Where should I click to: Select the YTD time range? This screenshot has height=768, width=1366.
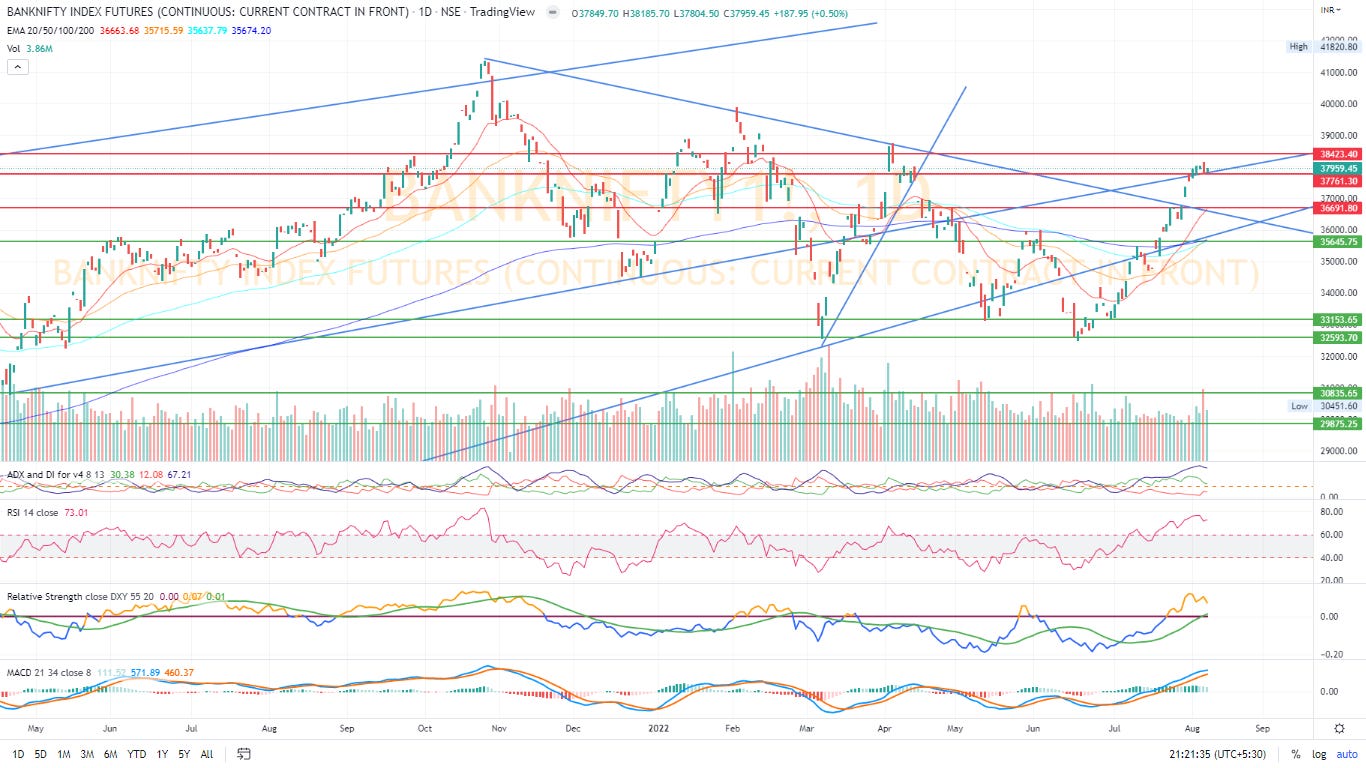[137, 754]
